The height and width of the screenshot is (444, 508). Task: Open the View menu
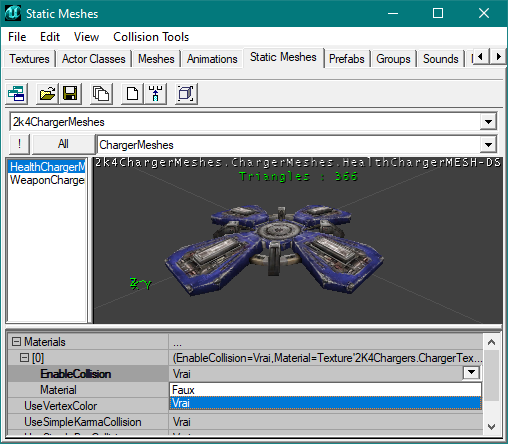click(86, 37)
